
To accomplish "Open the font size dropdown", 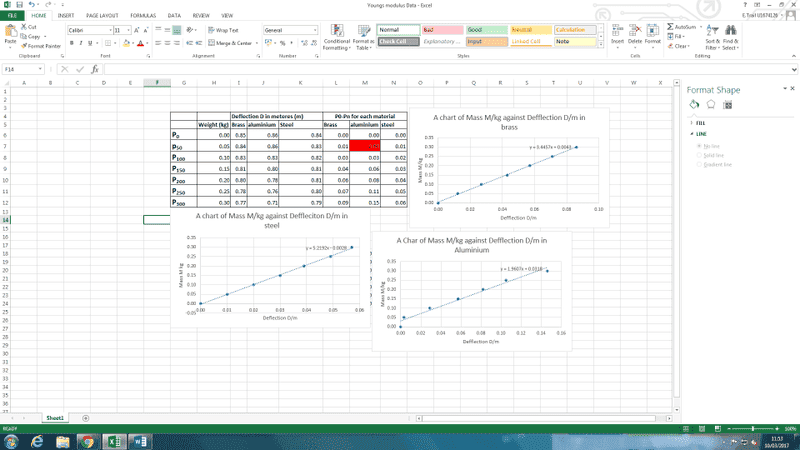I will [128, 30].
